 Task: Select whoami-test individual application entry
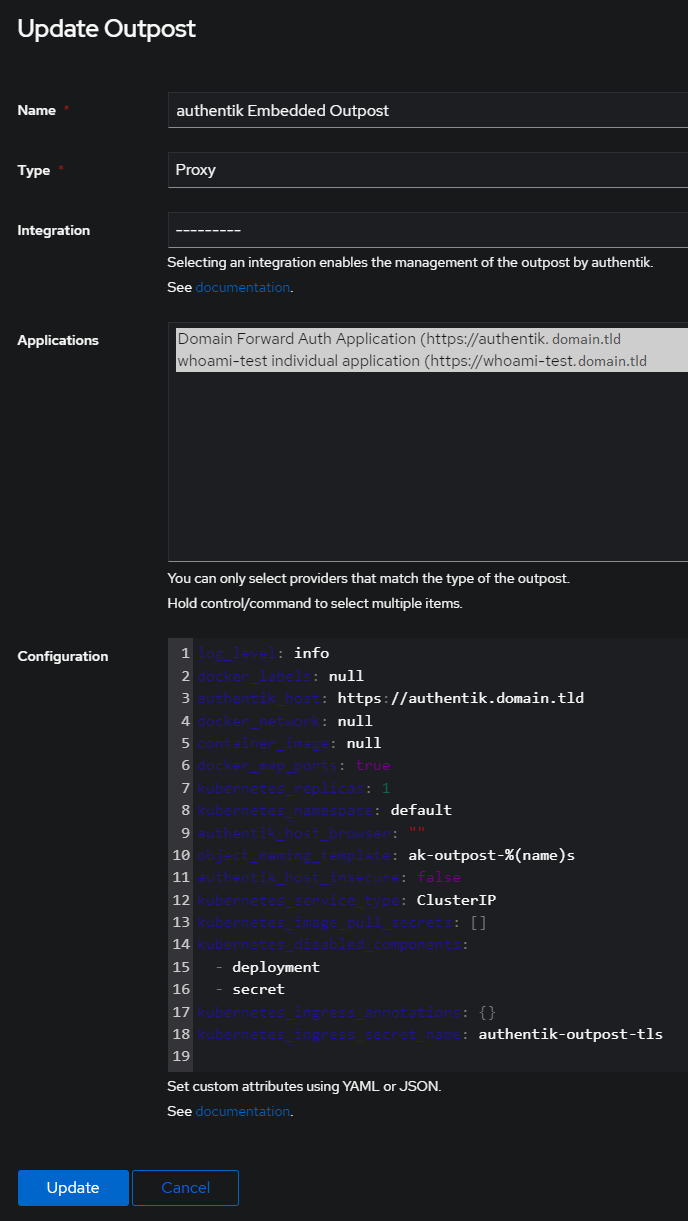point(432,361)
